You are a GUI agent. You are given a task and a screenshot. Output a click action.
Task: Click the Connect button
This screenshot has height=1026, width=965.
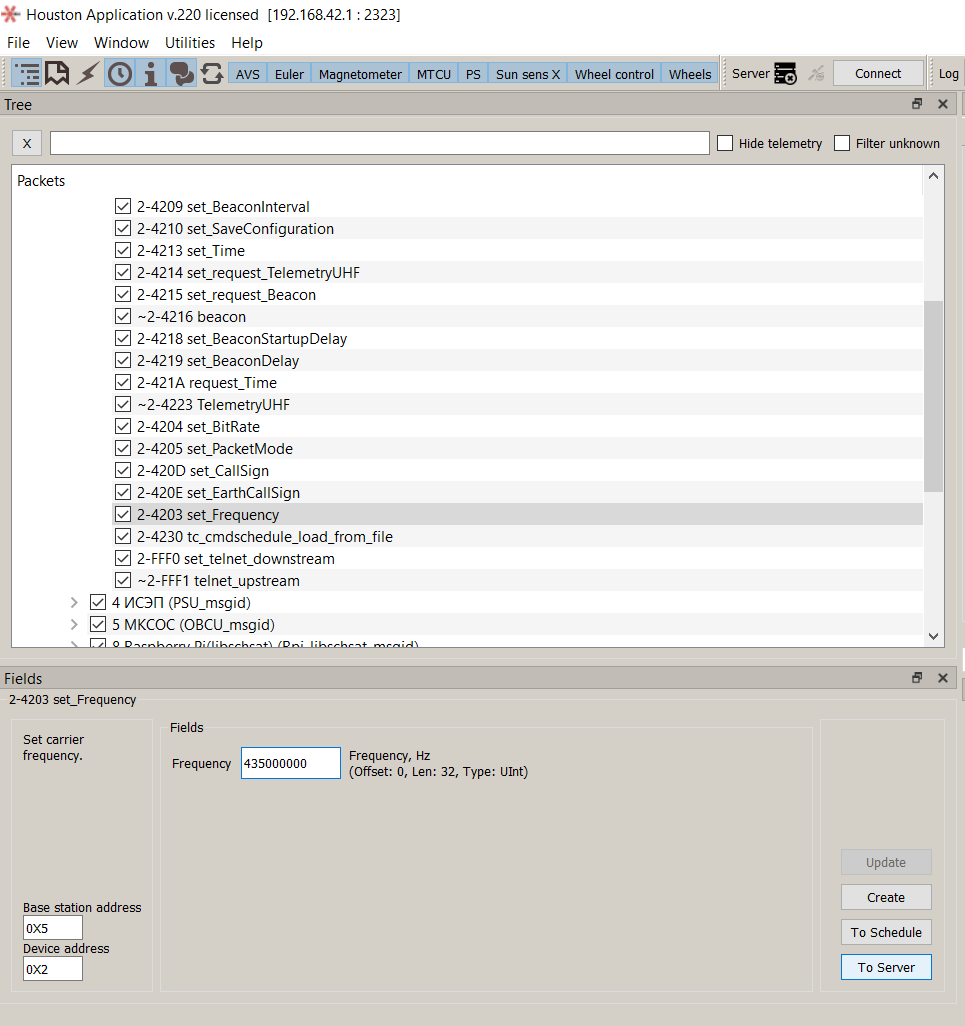pos(878,74)
